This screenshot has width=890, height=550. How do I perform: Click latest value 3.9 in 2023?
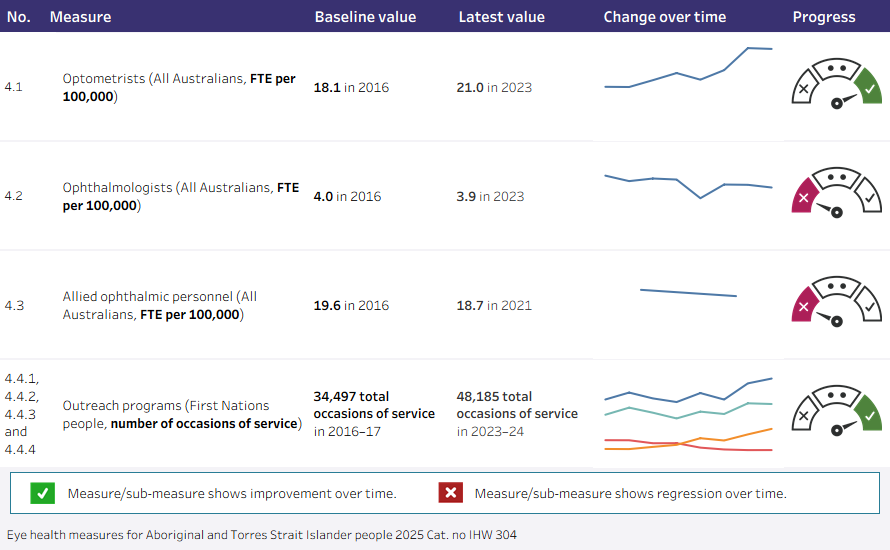coord(490,196)
